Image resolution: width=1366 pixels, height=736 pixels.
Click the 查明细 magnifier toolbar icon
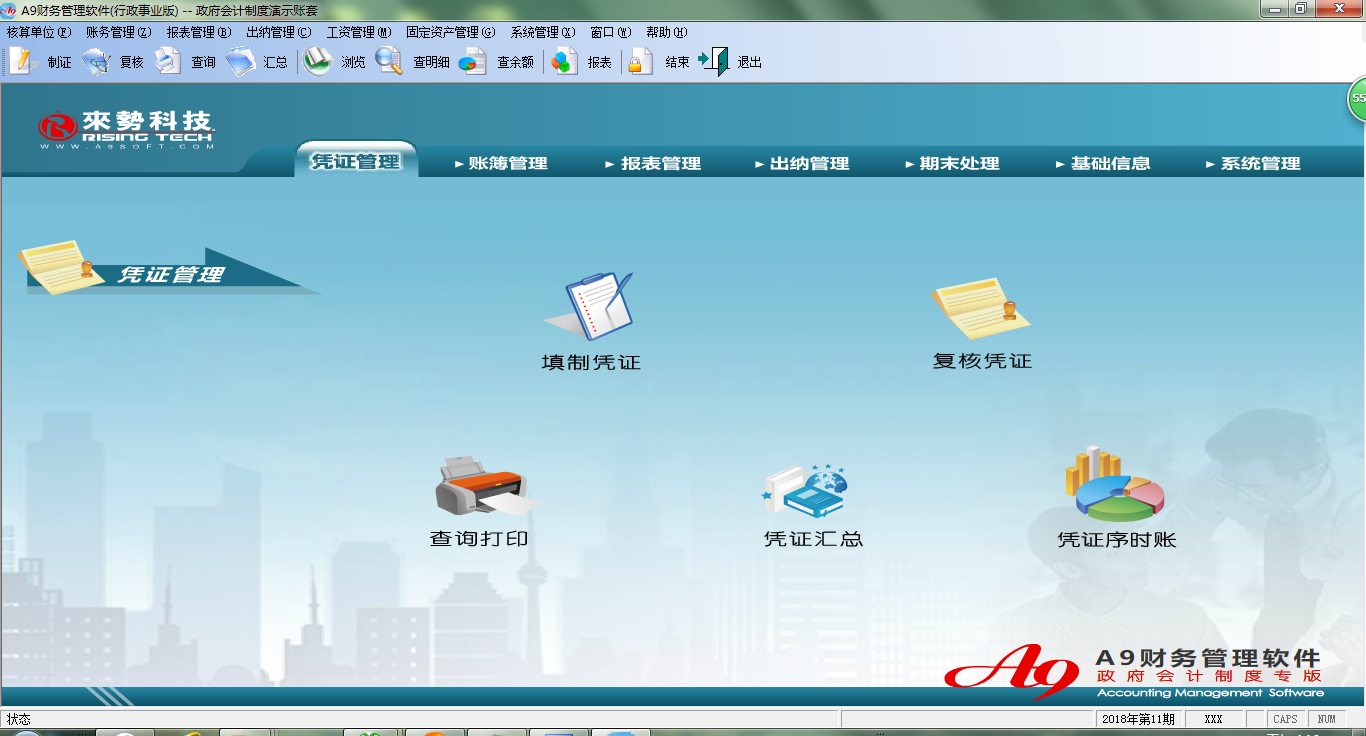(x=389, y=61)
